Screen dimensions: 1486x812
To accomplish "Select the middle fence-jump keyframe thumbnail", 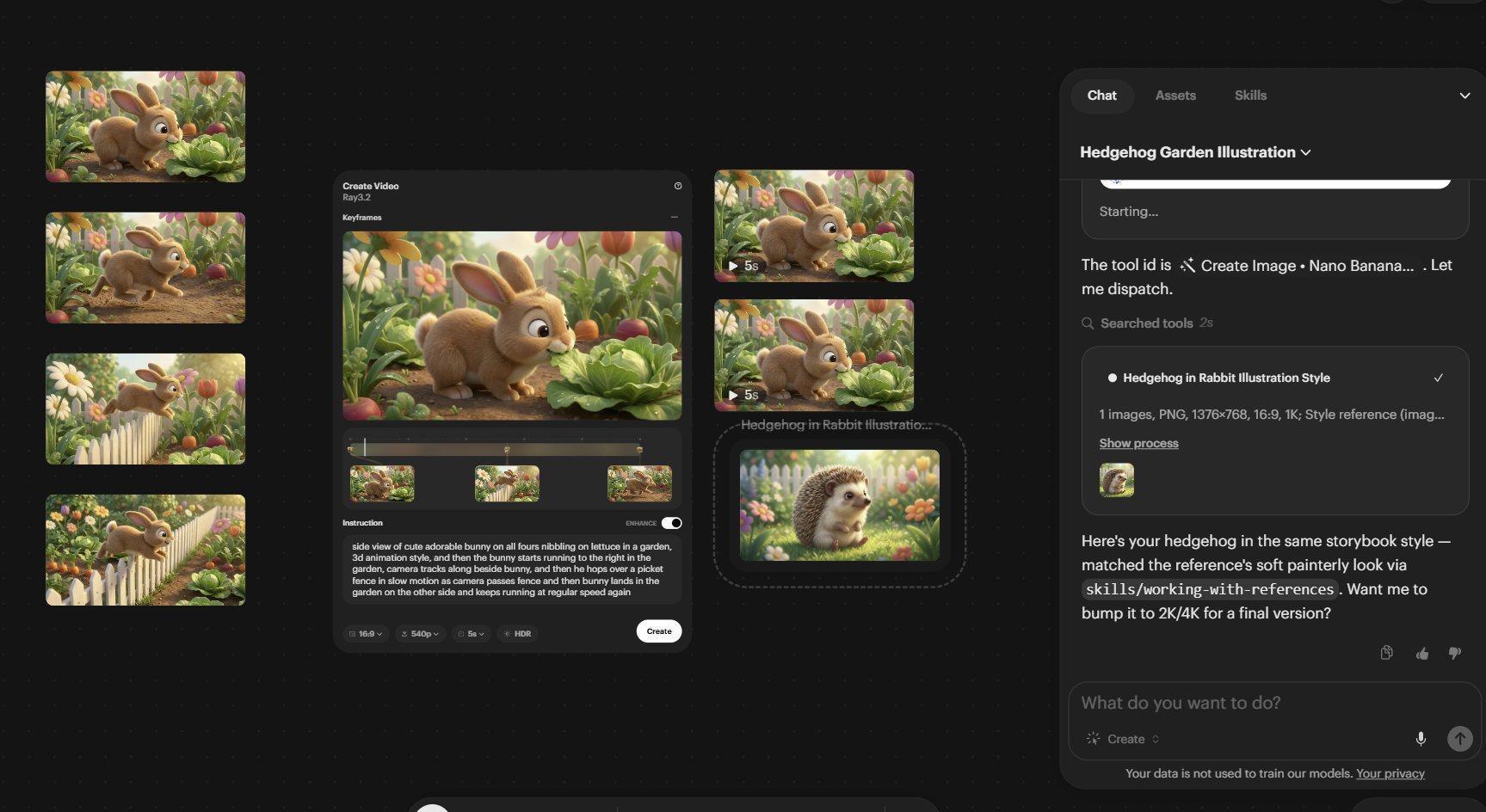I will [x=507, y=483].
